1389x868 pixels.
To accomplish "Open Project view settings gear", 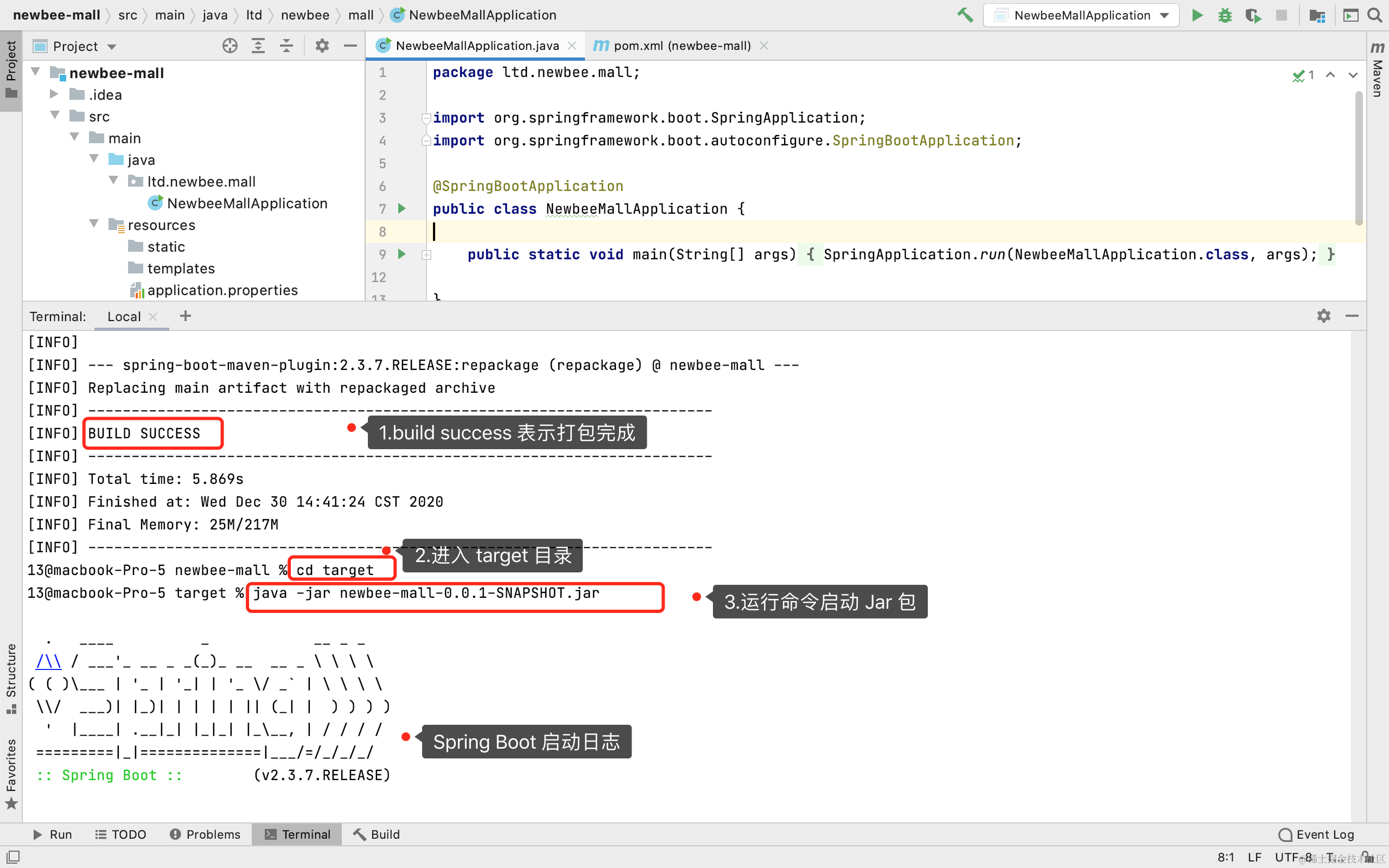I will coord(322,46).
